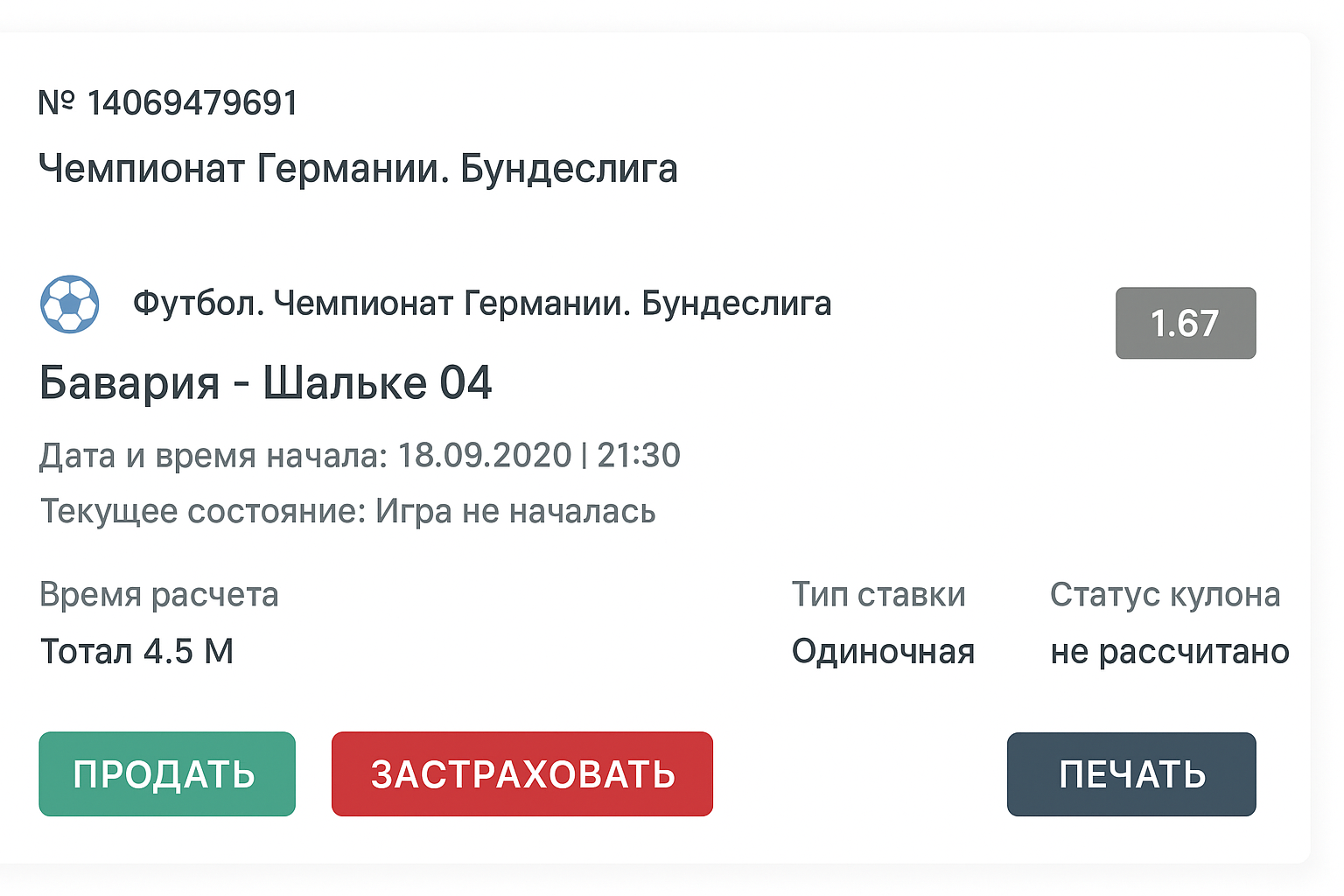Screen dimensions: 1344x896
Task: Click the Тип ставки label
Action: 878,595
